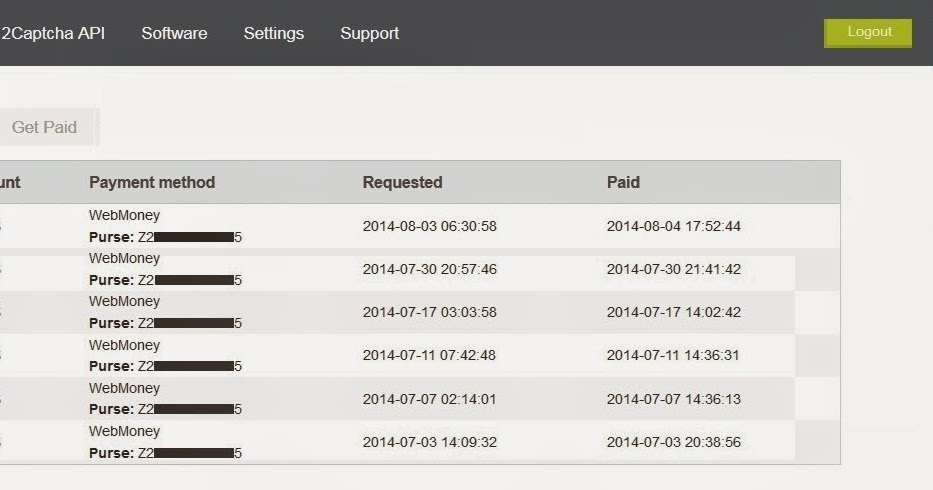Click paid timestamp 2014-07-30 21:41:42
Viewport: 933px width, 490px height.
coord(673,269)
